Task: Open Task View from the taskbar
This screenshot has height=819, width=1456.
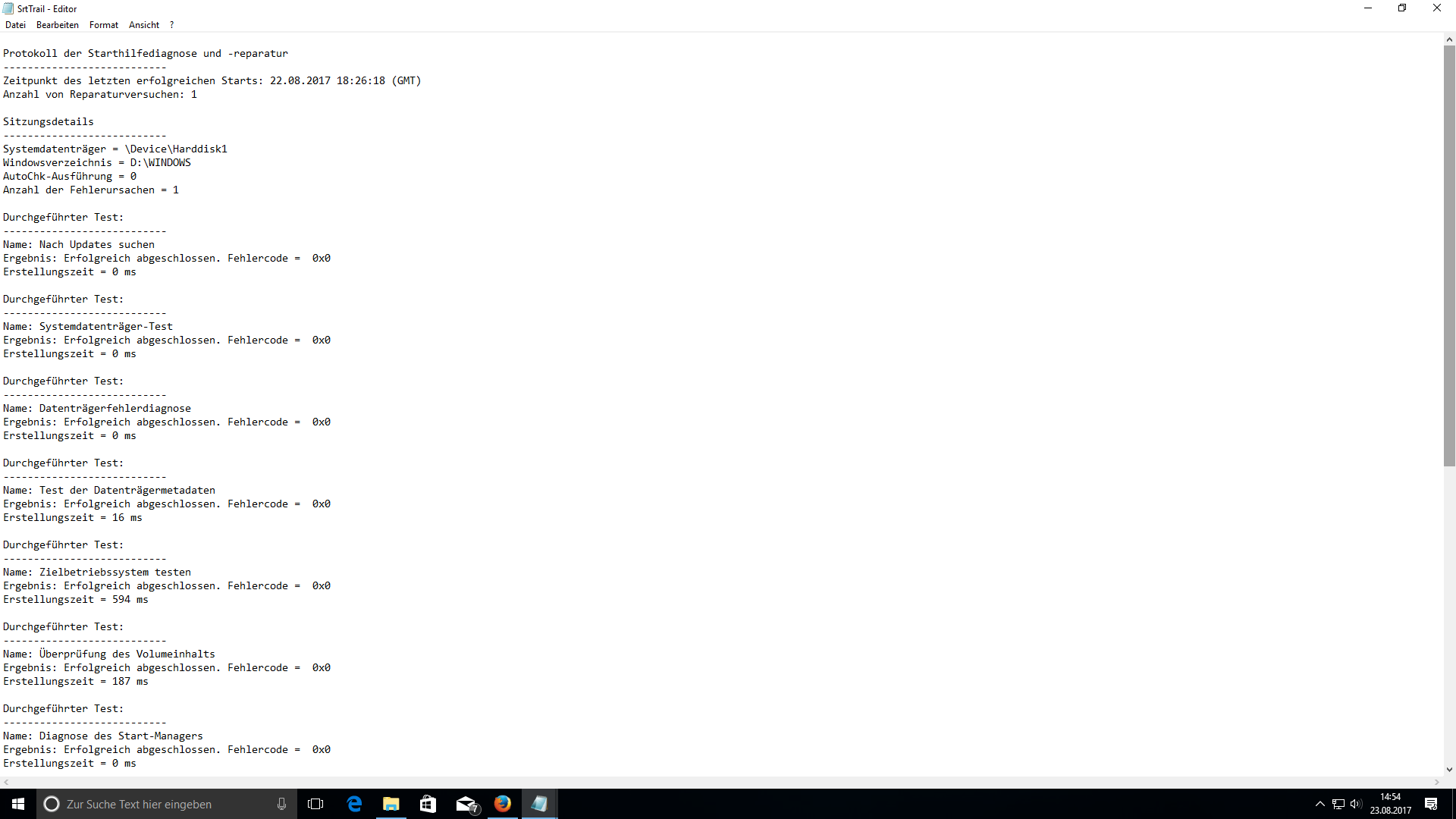Action: pos(315,804)
